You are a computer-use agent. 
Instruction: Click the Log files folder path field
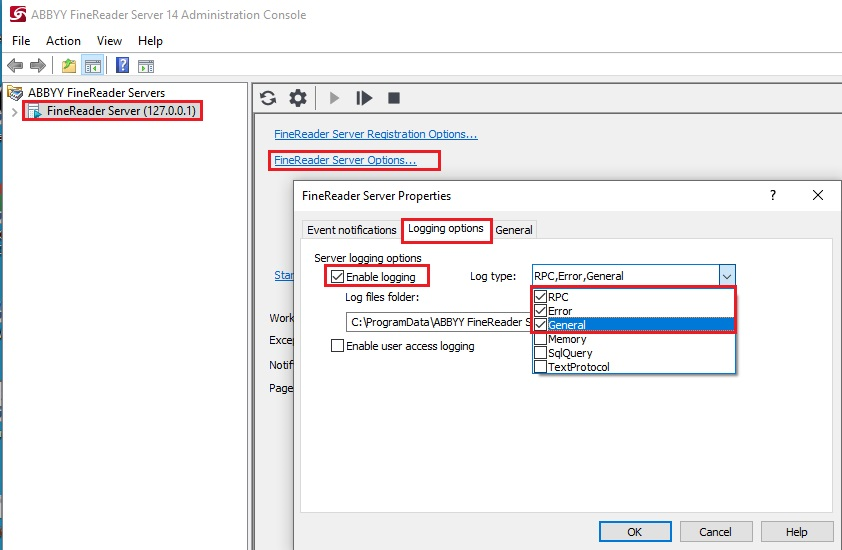point(439,322)
